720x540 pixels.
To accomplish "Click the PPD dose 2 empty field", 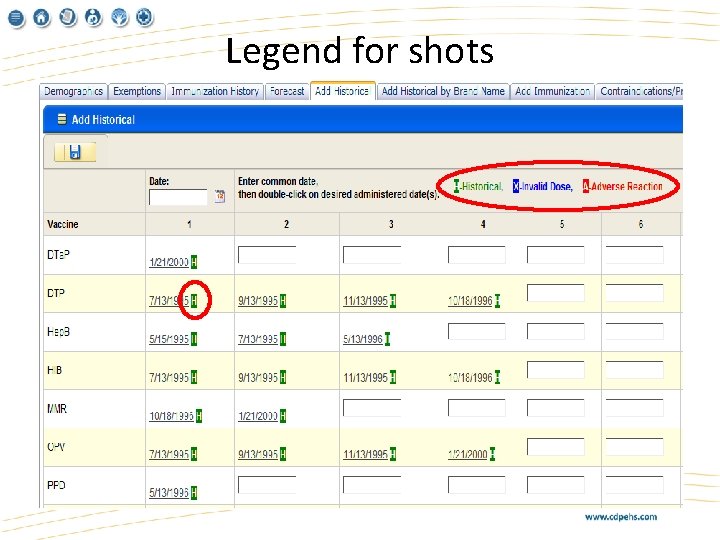I will coord(267,484).
